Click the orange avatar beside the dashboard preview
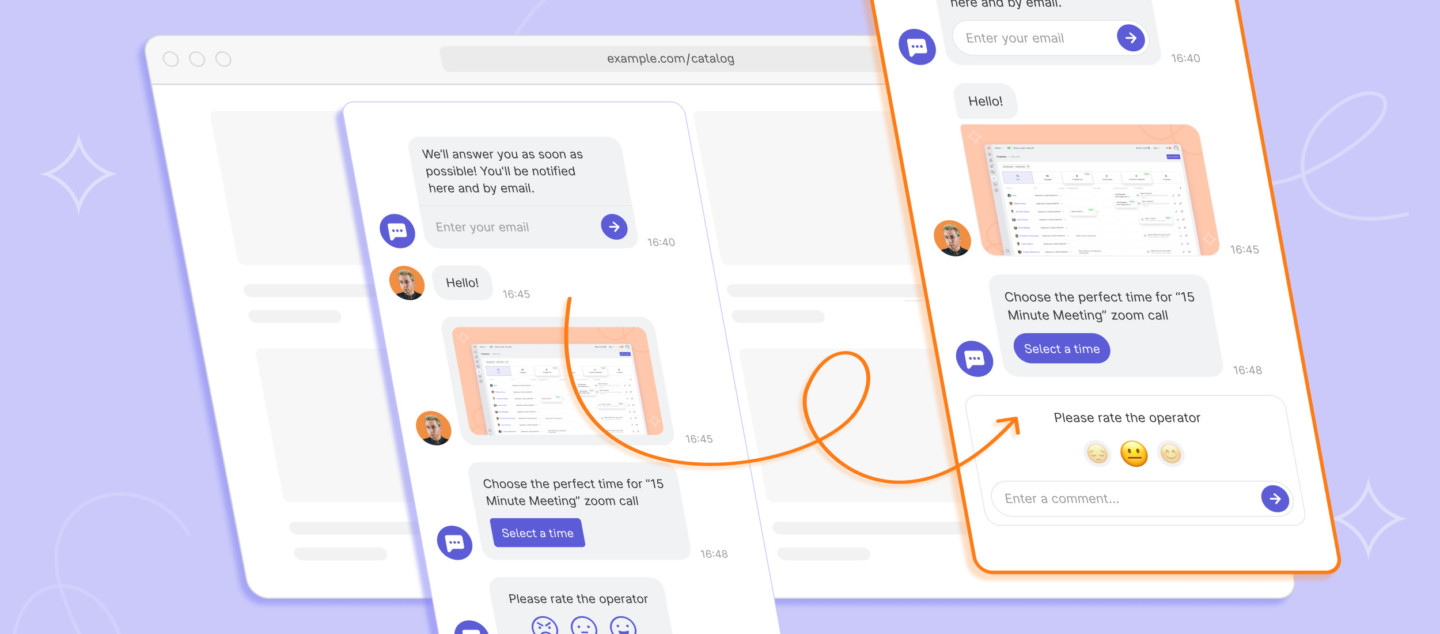Screen dimensions: 1440x634 point(434,427)
